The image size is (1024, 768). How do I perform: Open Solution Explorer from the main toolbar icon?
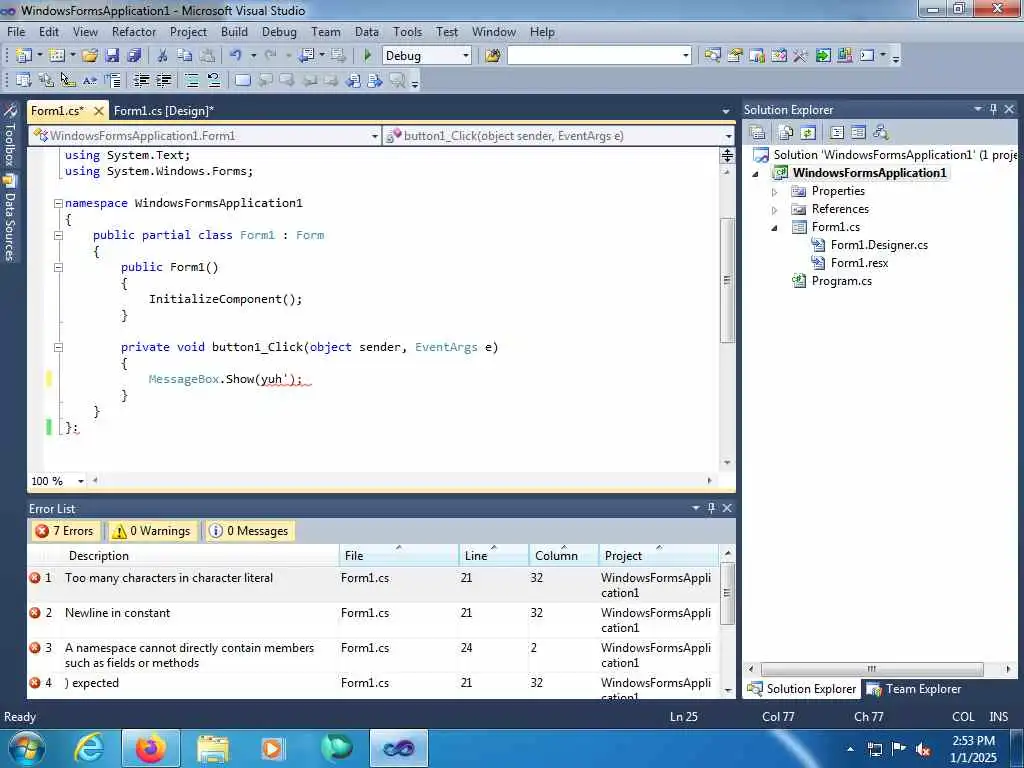(712, 56)
